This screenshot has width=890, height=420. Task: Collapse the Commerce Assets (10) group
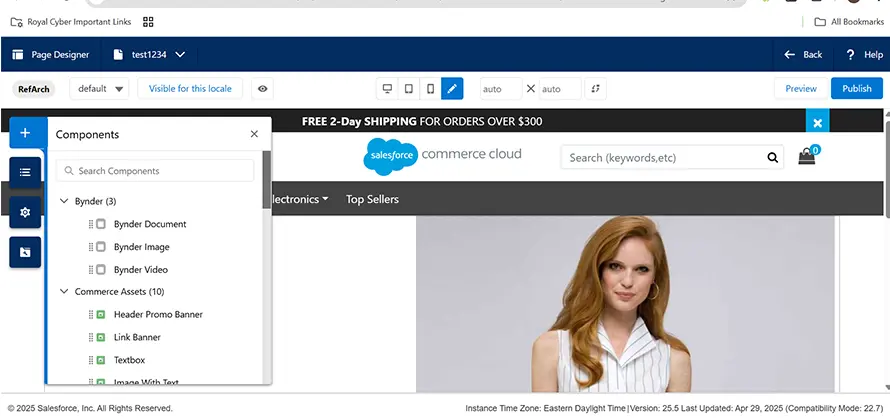pyautogui.click(x=64, y=292)
